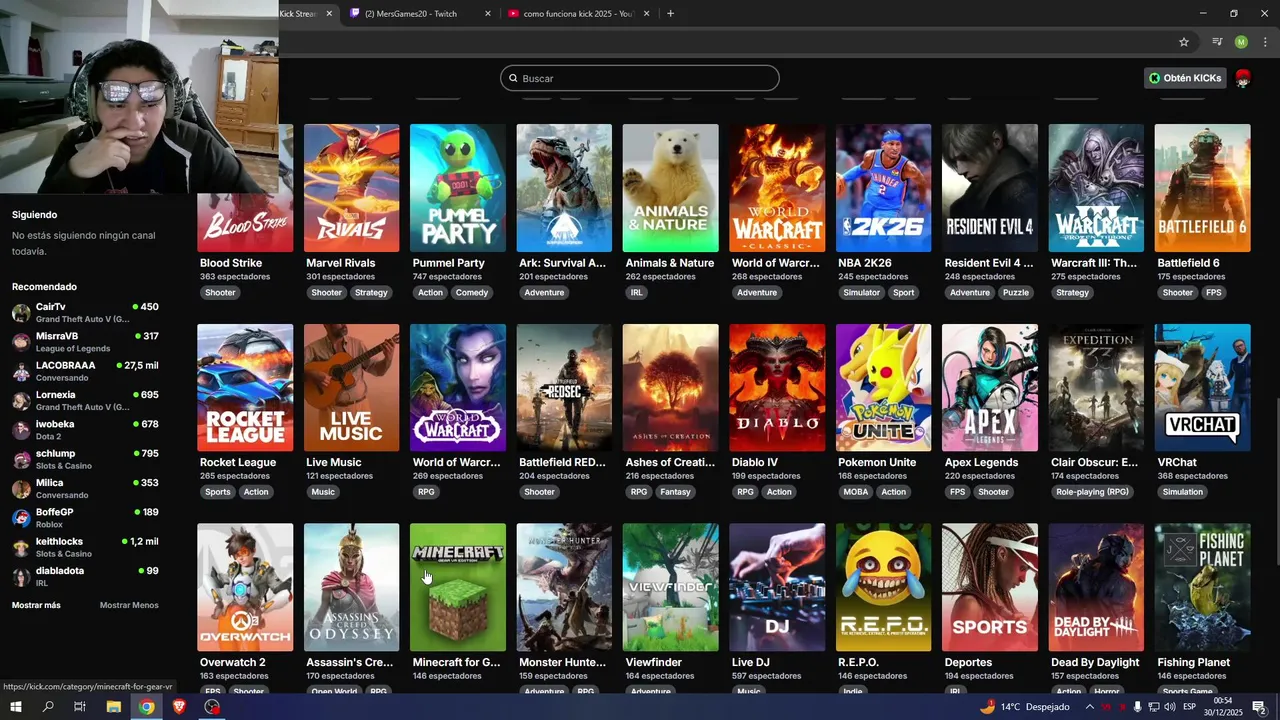Switch to MersGames20 Twitch tab
The height and width of the screenshot is (720, 1280).
pyautogui.click(x=420, y=14)
